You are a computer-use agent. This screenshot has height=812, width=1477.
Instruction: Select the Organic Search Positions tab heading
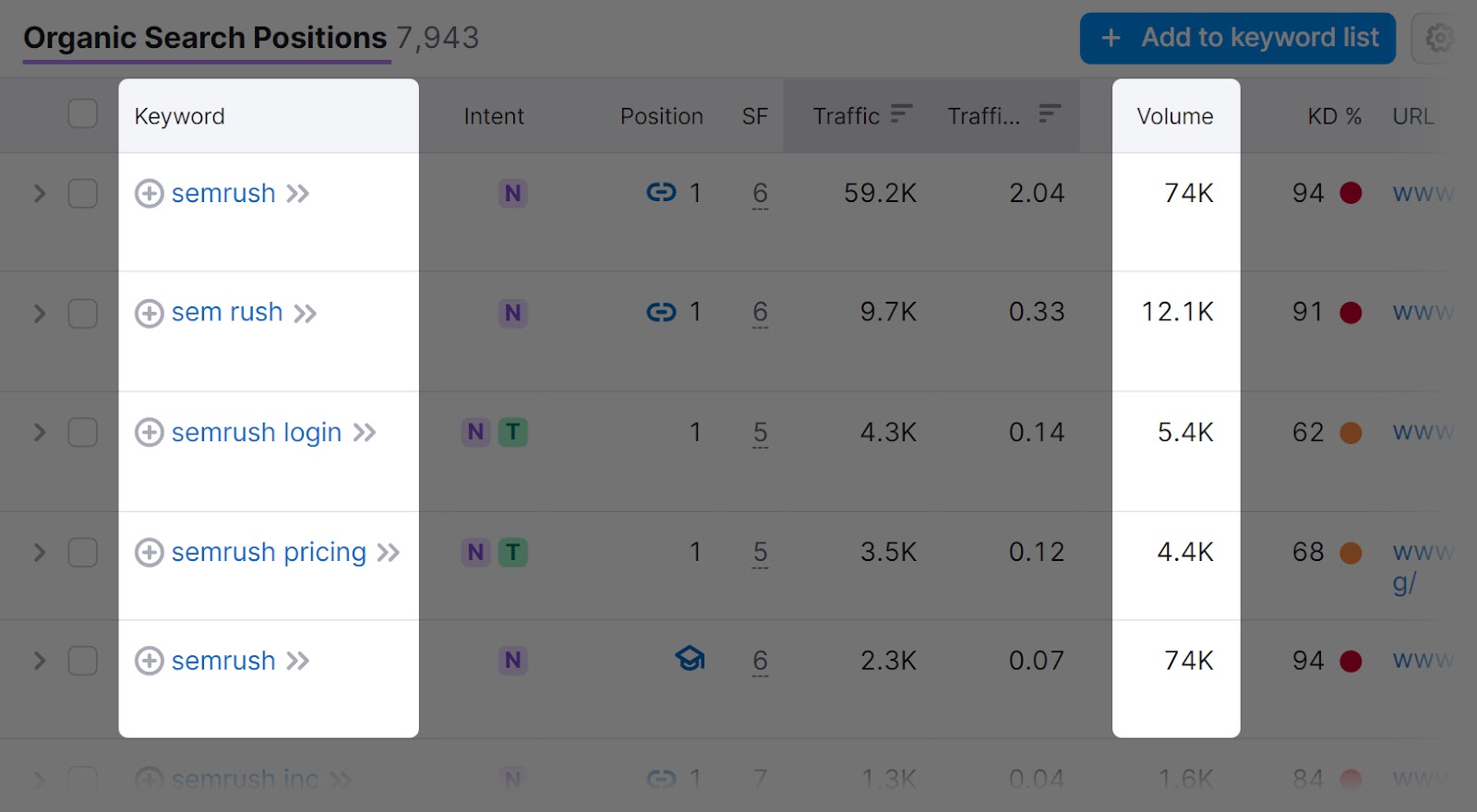coord(205,38)
